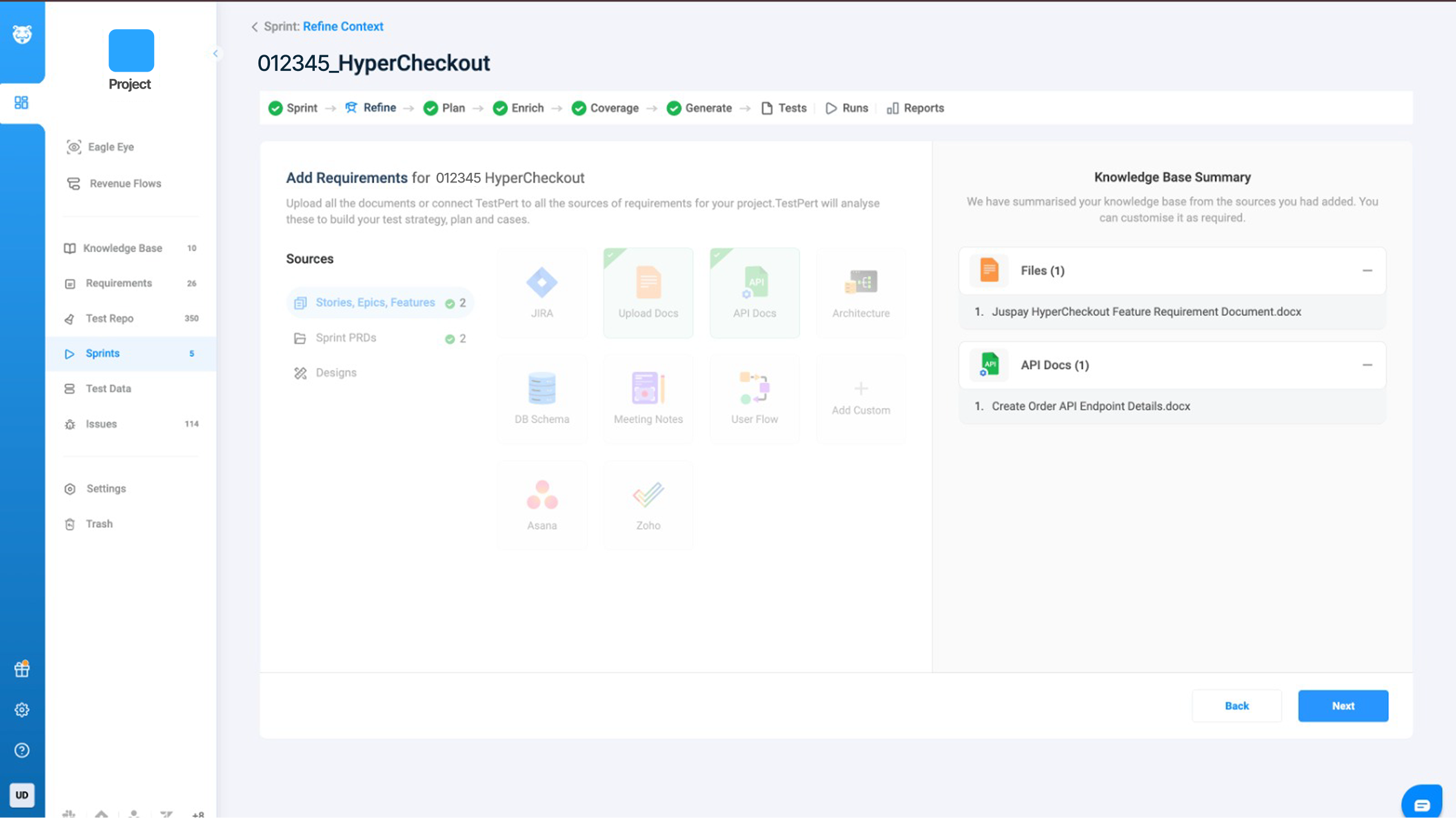Go to the Generate step

(699, 108)
